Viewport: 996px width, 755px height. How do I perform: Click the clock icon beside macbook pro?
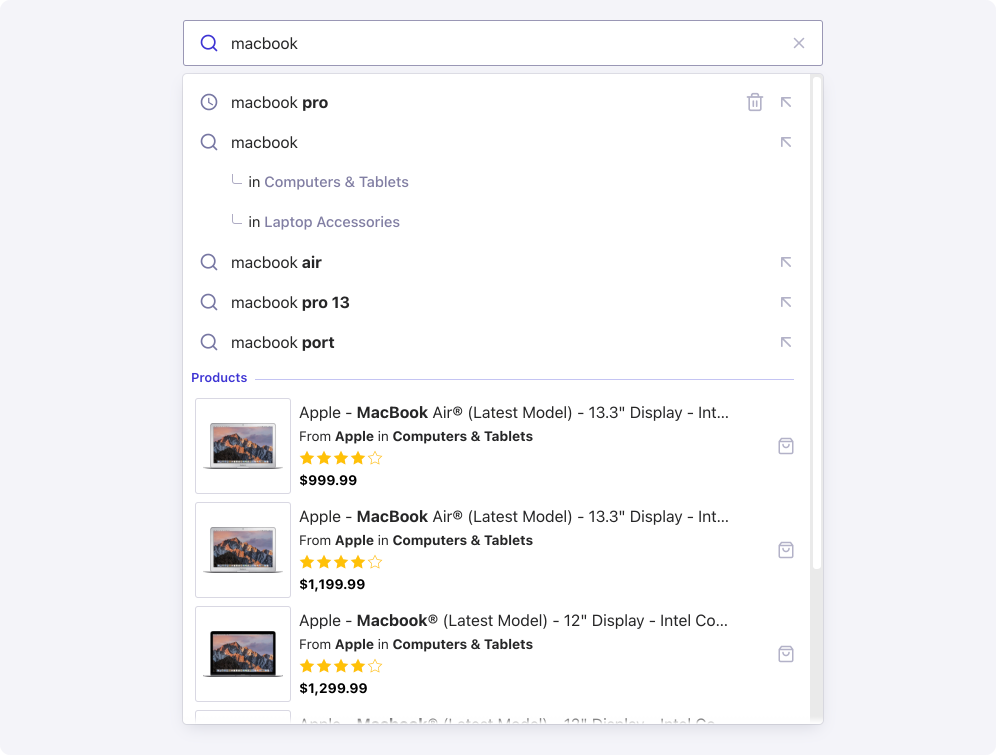(209, 102)
